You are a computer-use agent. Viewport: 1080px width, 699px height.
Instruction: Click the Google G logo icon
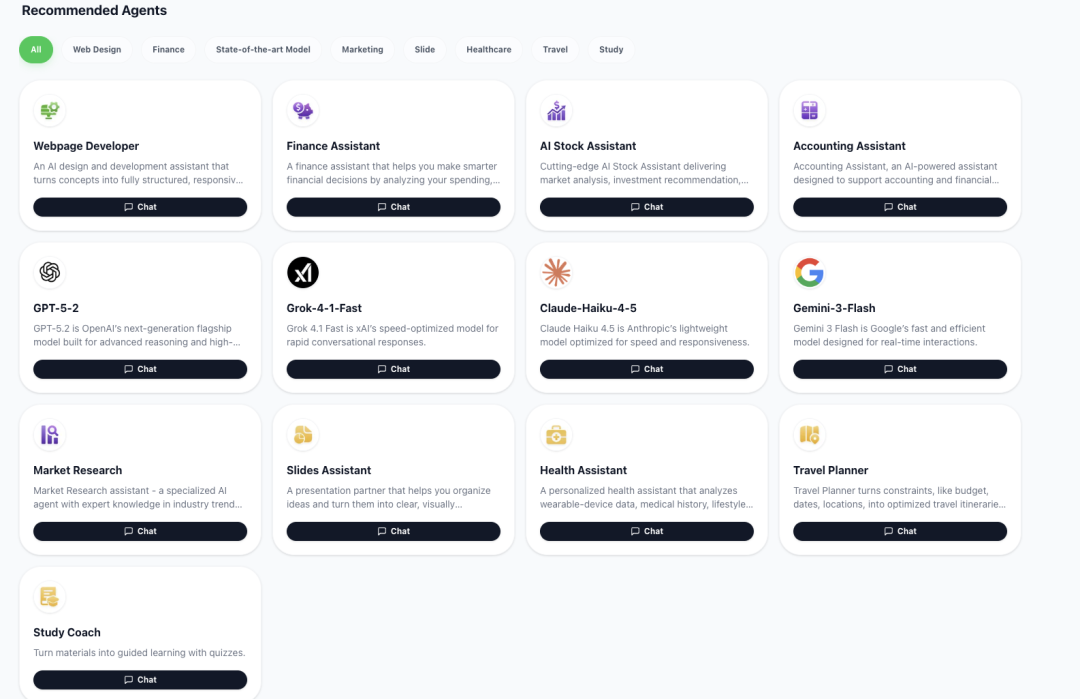coord(809,272)
